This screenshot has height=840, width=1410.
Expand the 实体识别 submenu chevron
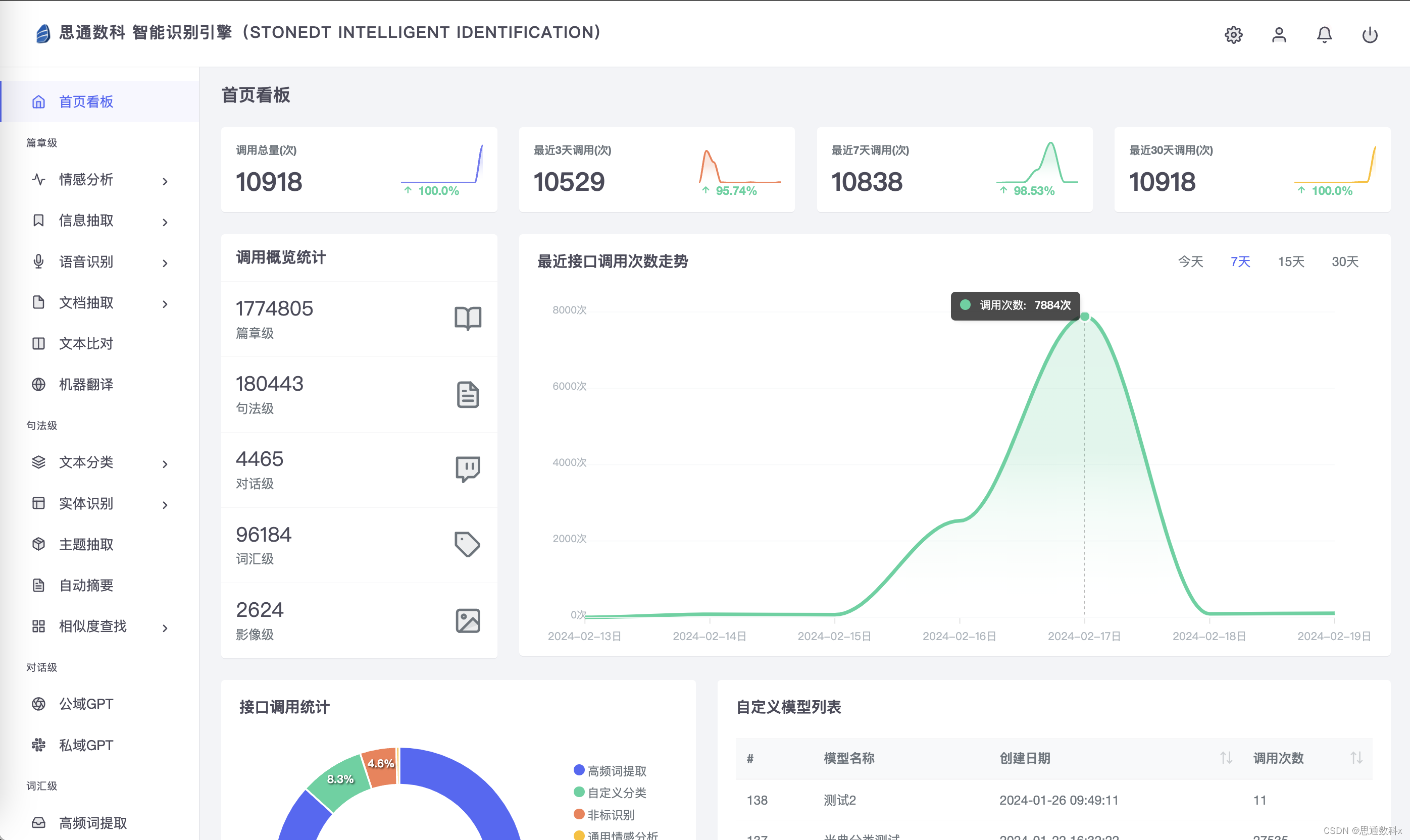(x=165, y=505)
